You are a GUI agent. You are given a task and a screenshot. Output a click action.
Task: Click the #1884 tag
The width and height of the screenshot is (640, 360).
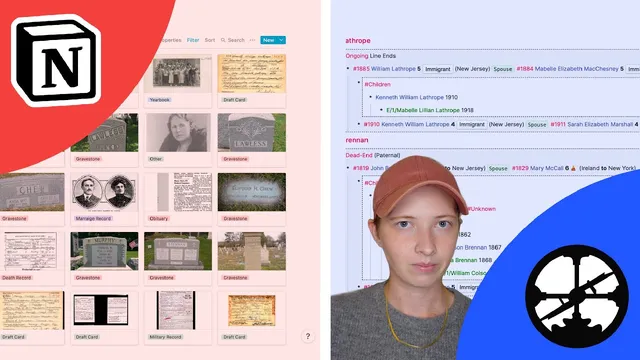(x=525, y=69)
